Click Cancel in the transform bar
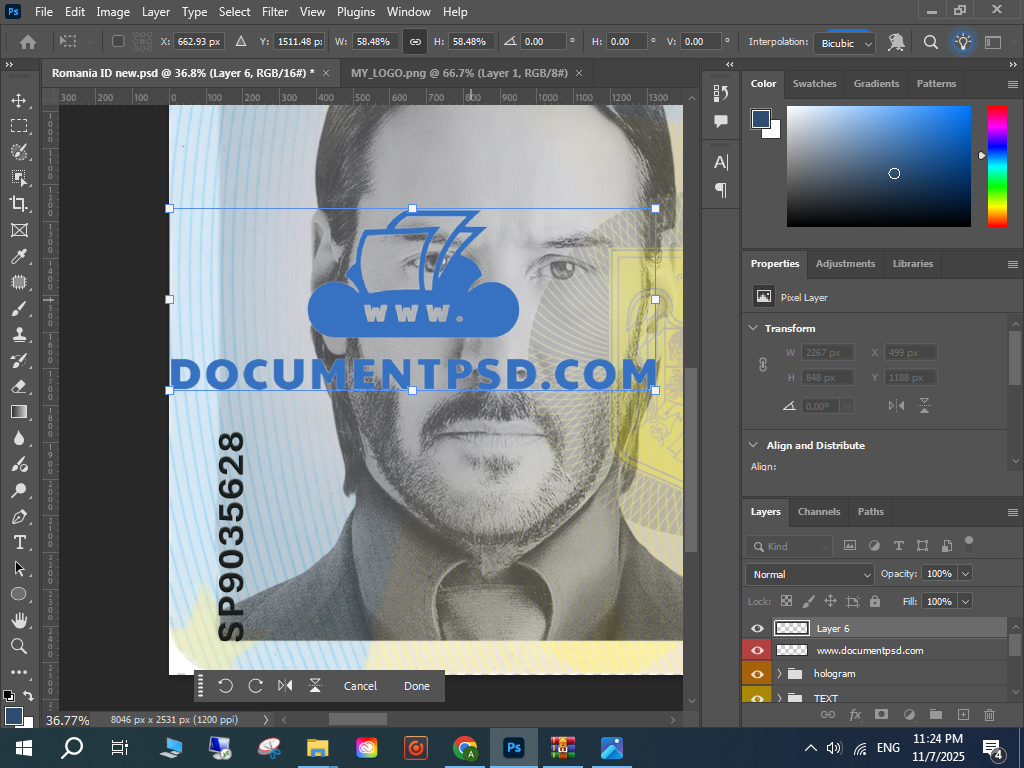Image resolution: width=1024 pixels, height=768 pixels. pos(360,686)
